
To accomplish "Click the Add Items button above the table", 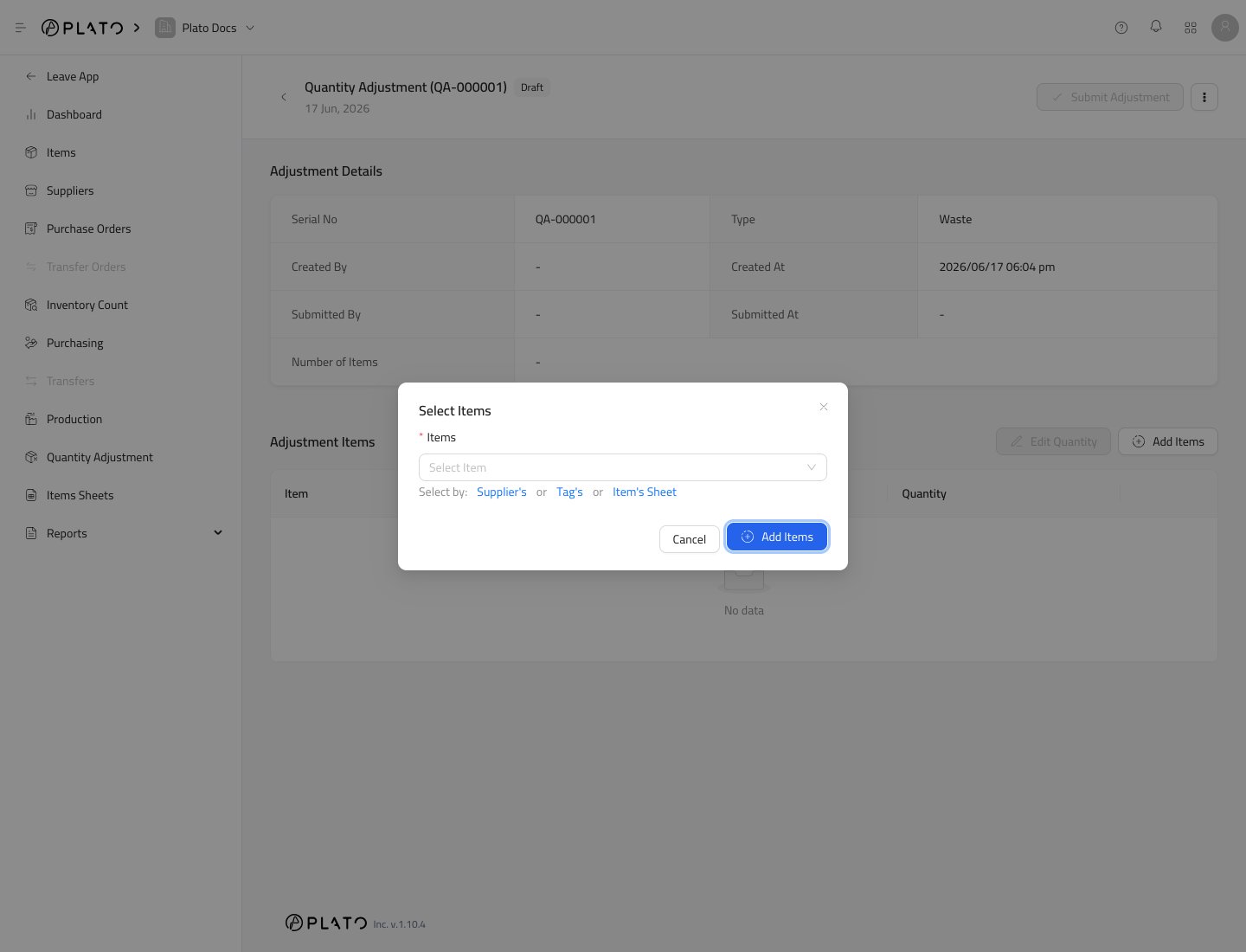I will tap(1168, 441).
